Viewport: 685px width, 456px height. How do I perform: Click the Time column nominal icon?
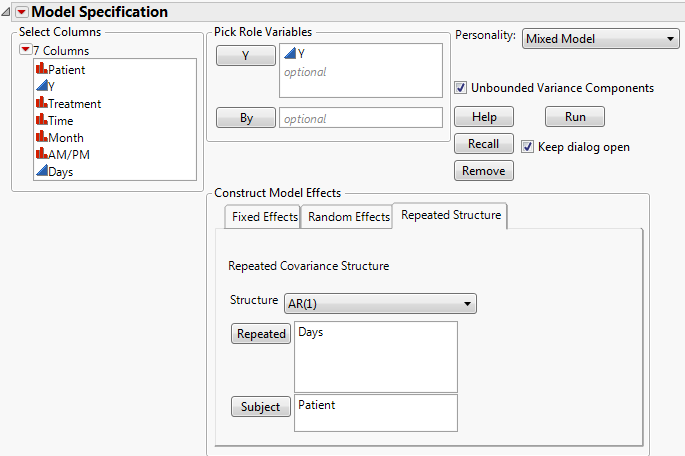(x=41, y=121)
